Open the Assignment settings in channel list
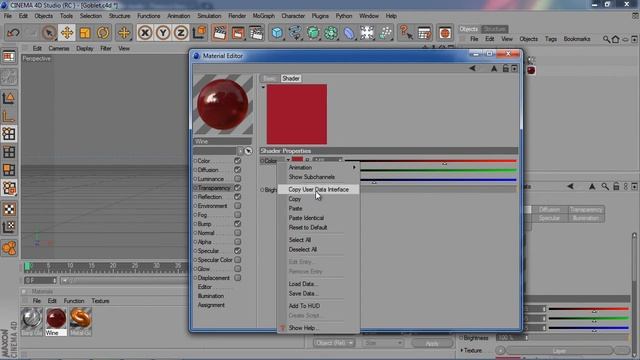This screenshot has height=360, width=640. point(211,305)
